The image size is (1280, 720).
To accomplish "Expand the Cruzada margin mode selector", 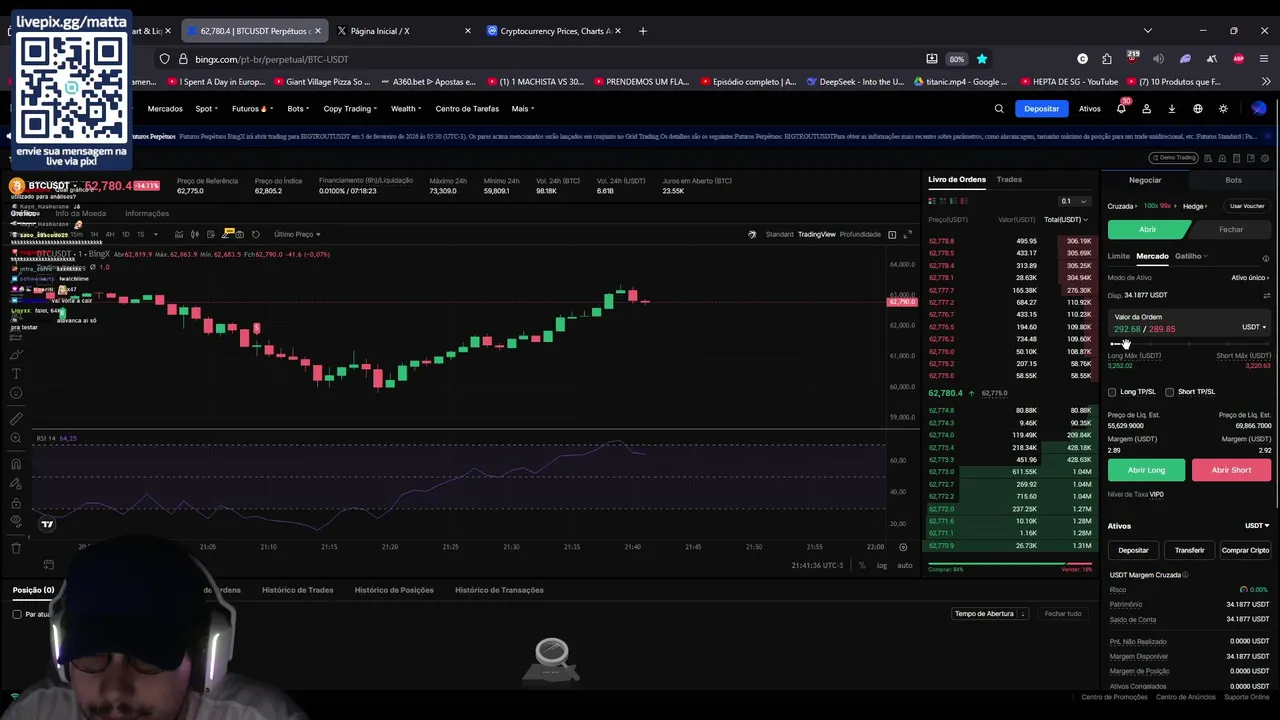I will 1122,206.
